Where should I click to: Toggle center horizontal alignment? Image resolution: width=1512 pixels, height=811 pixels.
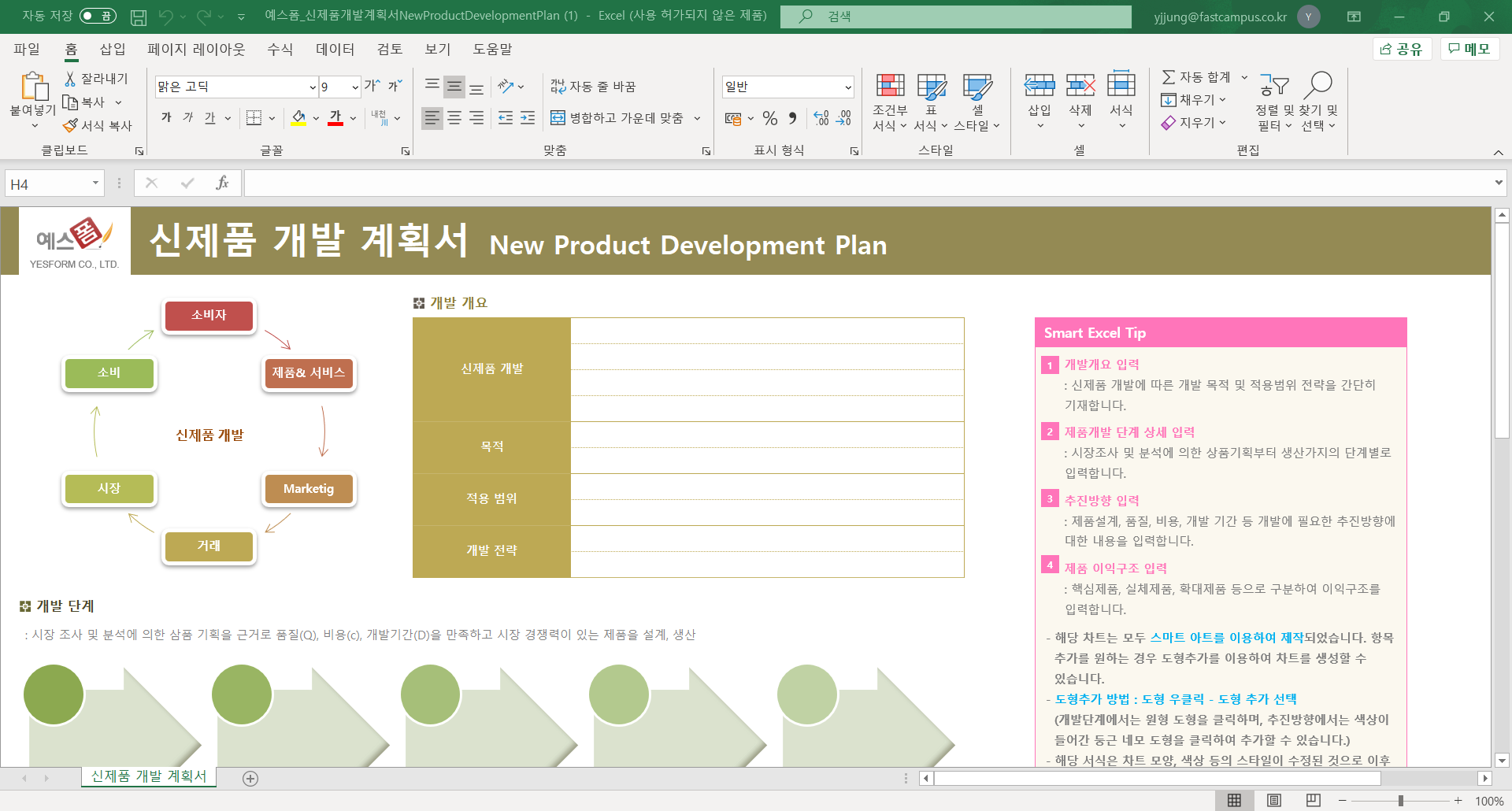(x=454, y=118)
